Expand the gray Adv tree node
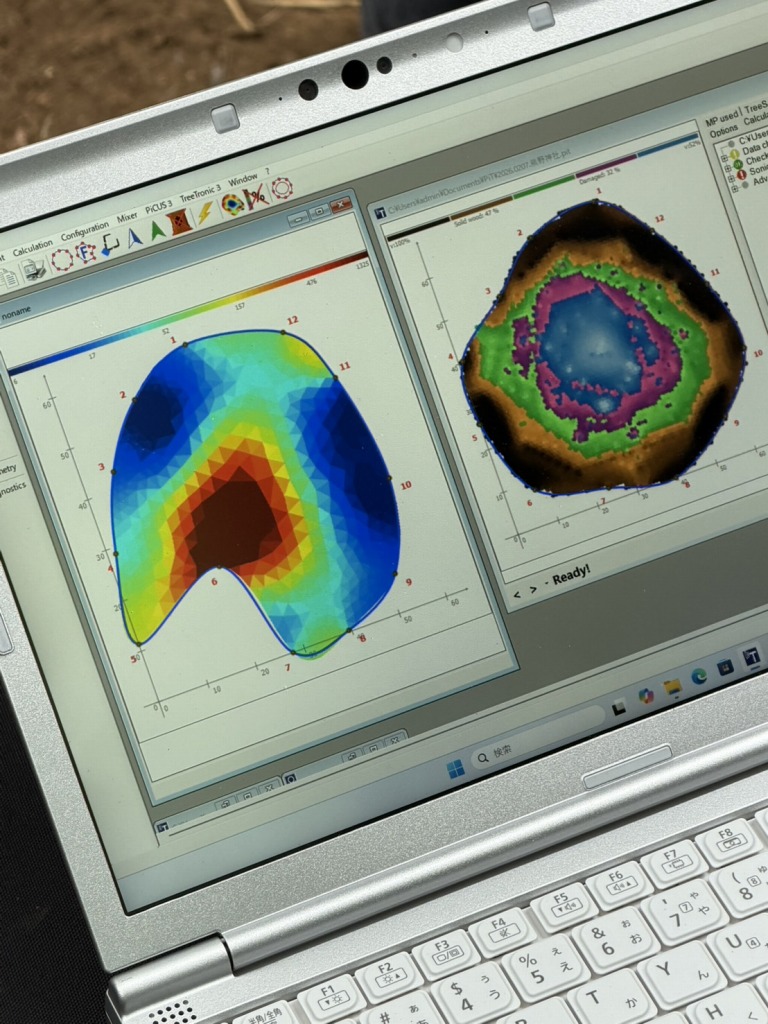The width and height of the screenshot is (768, 1024). (x=735, y=189)
